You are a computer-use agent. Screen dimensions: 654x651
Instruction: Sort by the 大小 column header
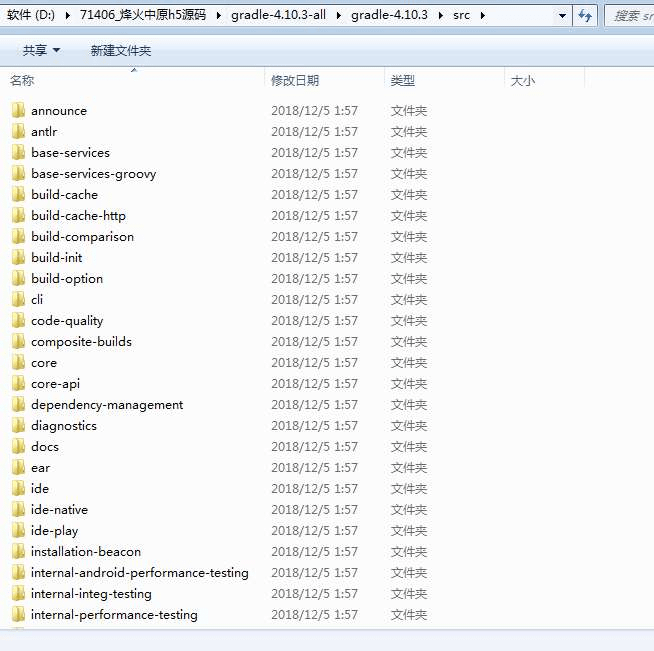(523, 80)
